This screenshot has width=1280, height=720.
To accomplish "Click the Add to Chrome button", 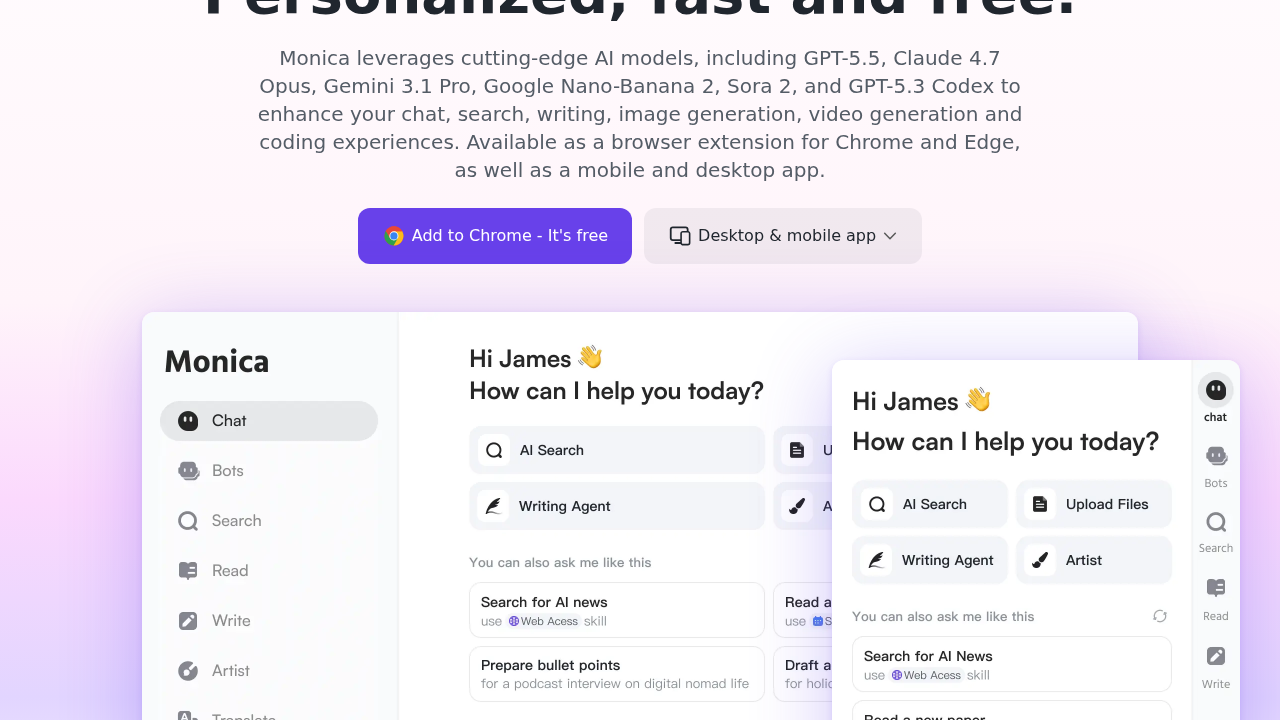I will pyautogui.click(x=495, y=236).
